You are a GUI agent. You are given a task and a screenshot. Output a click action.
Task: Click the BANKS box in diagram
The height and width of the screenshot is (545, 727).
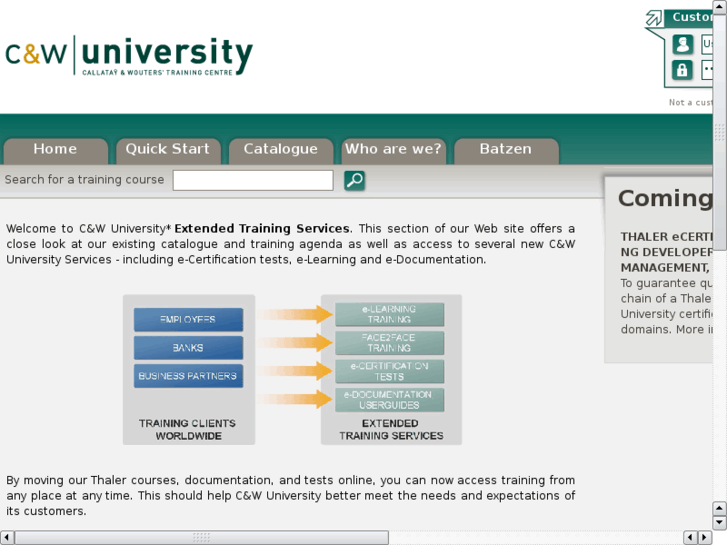[188, 348]
